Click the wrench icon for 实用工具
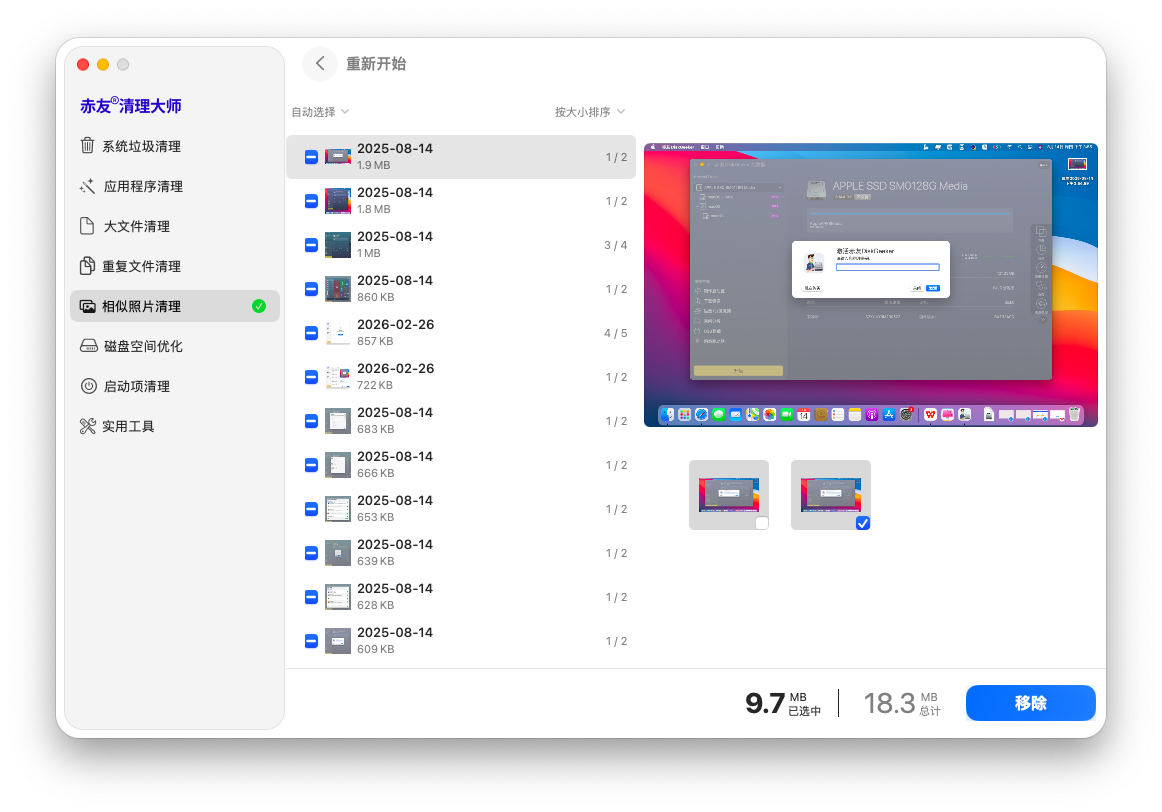The height and width of the screenshot is (812, 1162). tap(88, 426)
